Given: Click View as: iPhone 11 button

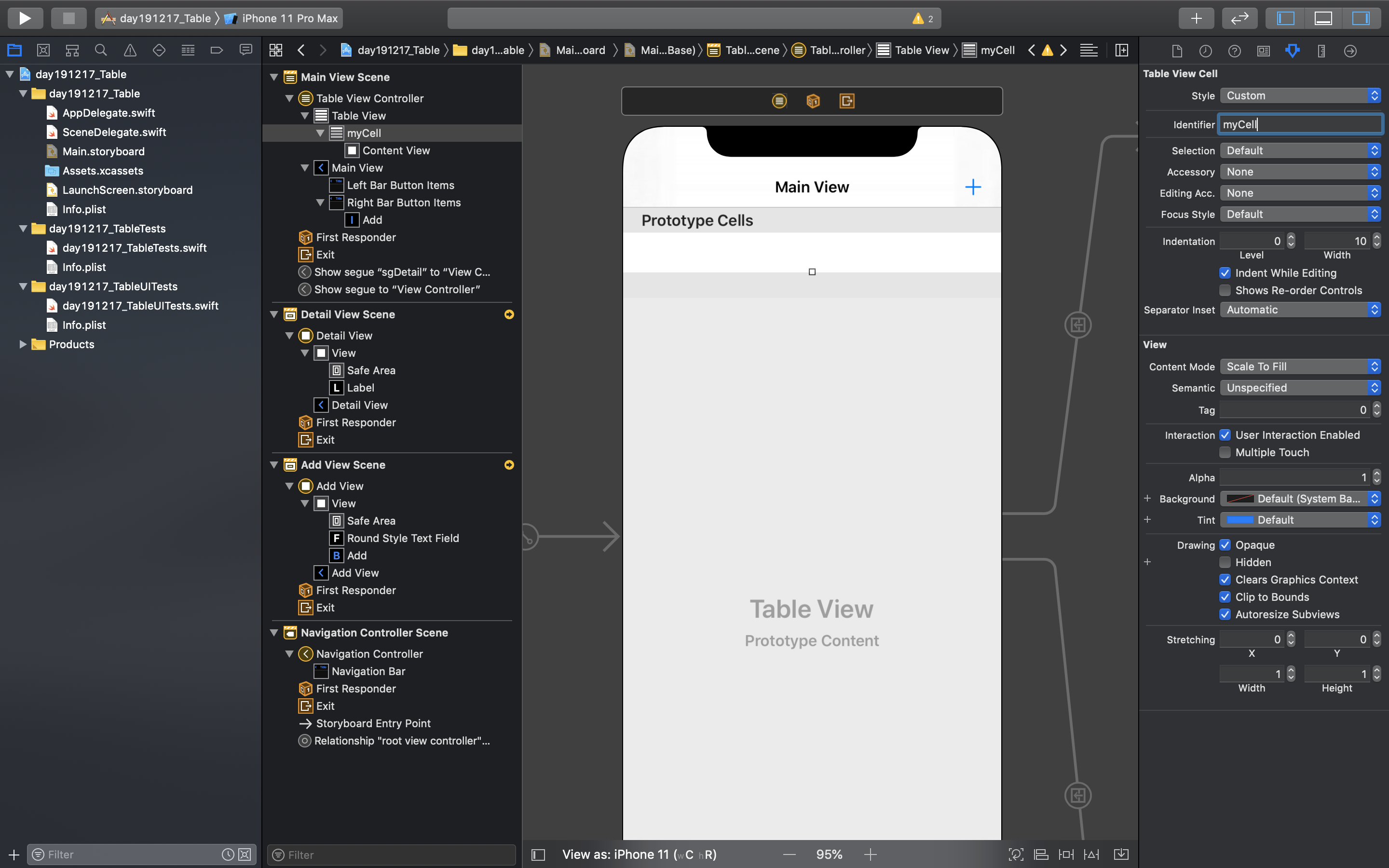Looking at the screenshot, I should tap(639, 854).
